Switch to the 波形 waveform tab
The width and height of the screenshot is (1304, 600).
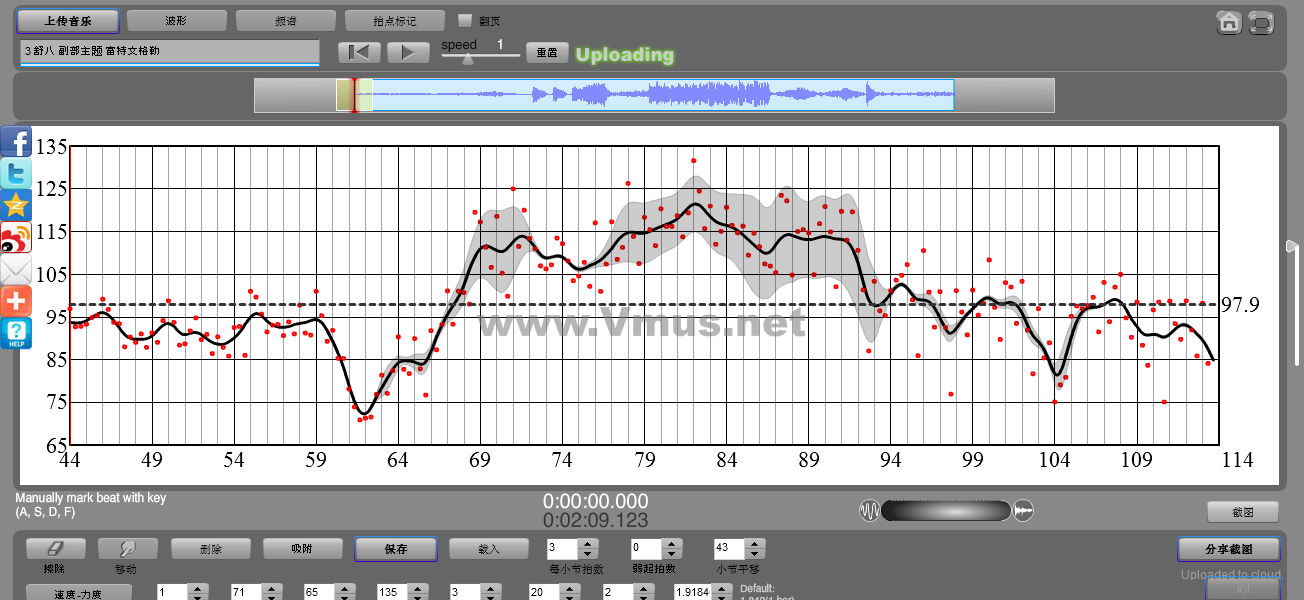[176, 20]
